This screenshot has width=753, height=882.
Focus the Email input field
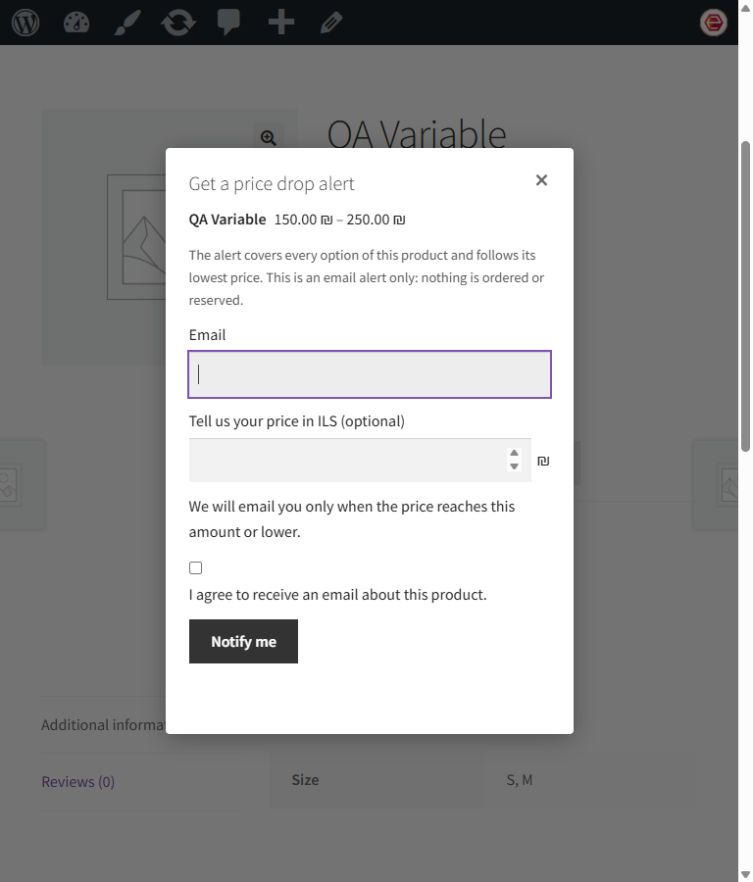[x=369, y=375]
